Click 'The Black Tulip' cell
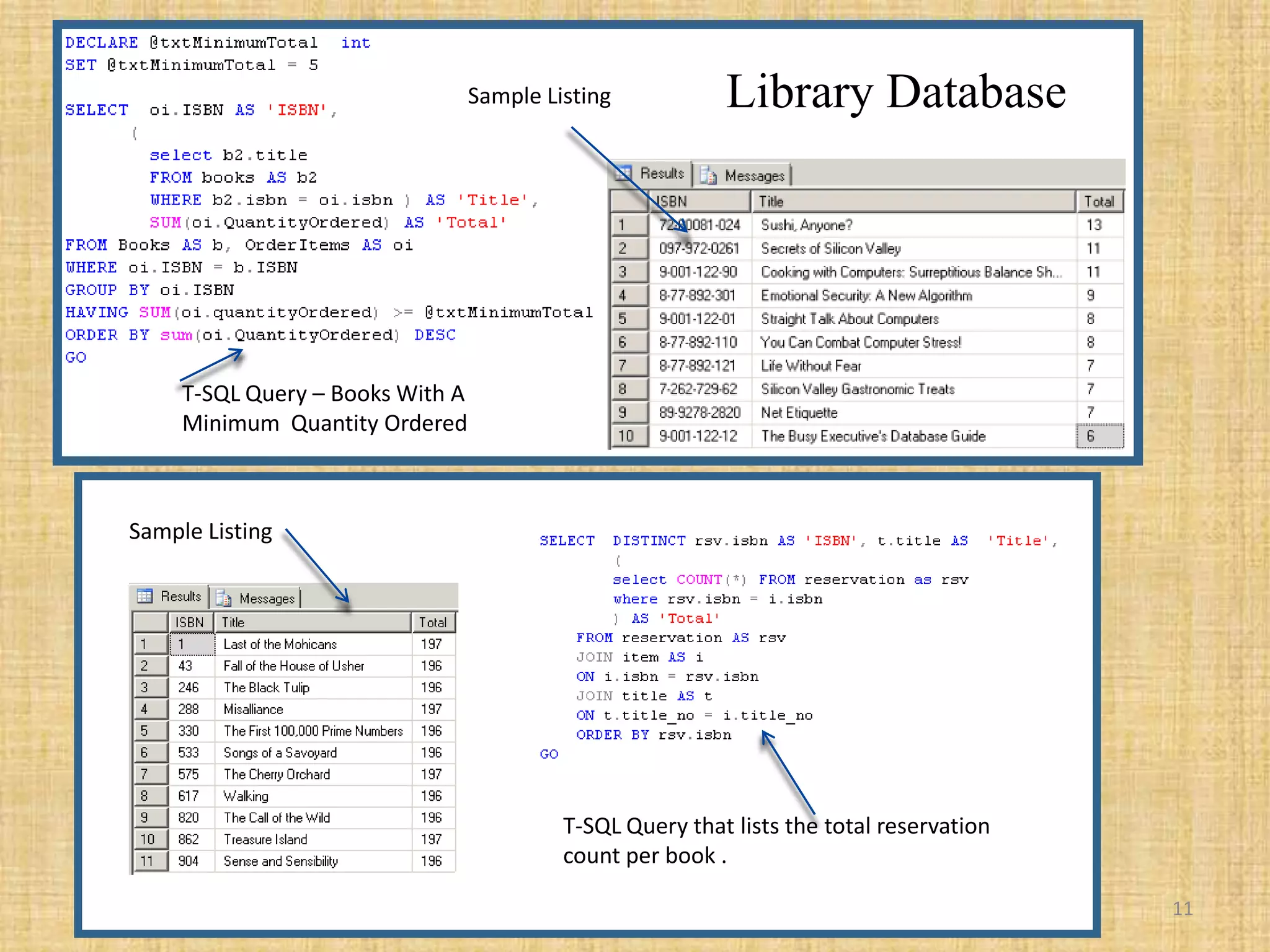The height and width of the screenshot is (952, 1270). 313,688
